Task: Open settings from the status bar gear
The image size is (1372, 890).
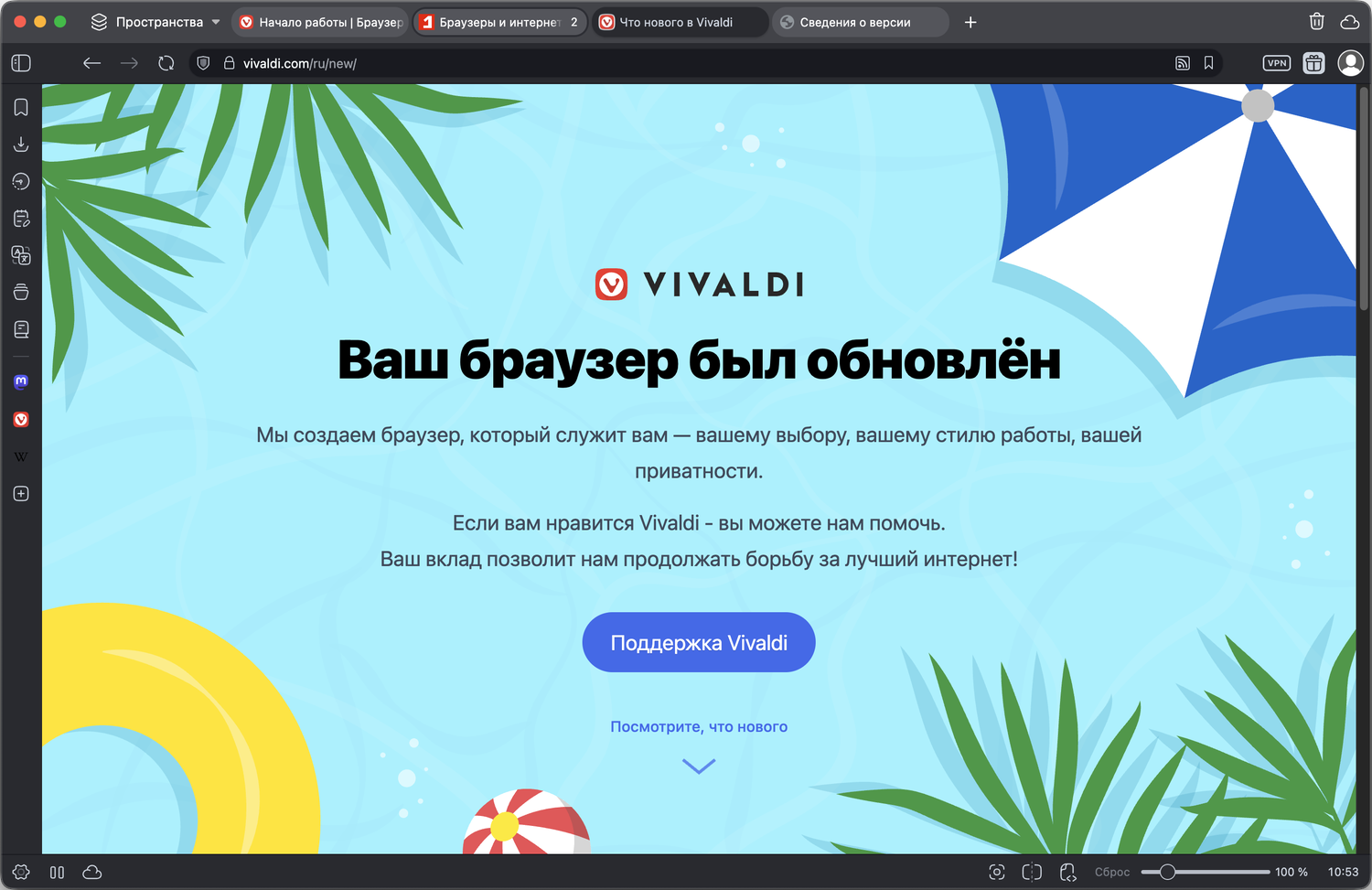Action: click(x=21, y=873)
